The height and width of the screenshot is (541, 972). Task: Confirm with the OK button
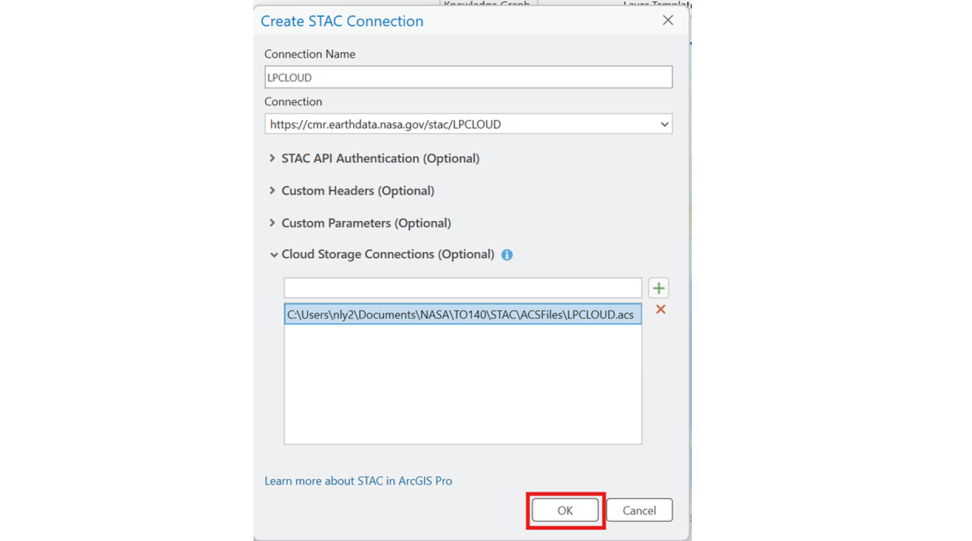click(565, 511)
